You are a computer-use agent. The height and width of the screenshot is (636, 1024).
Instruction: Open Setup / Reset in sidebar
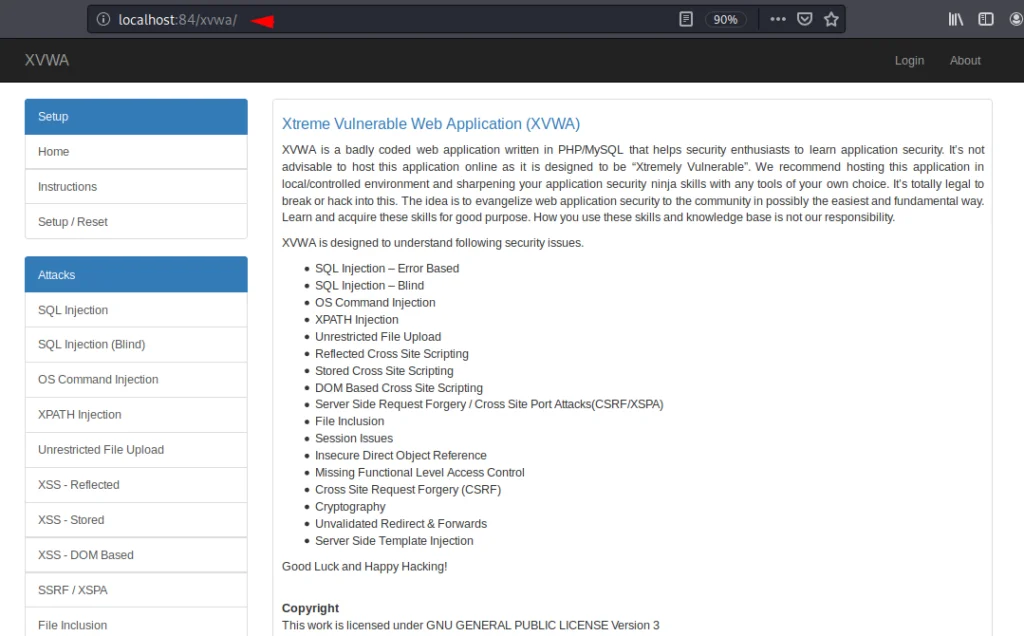point(136,221)
